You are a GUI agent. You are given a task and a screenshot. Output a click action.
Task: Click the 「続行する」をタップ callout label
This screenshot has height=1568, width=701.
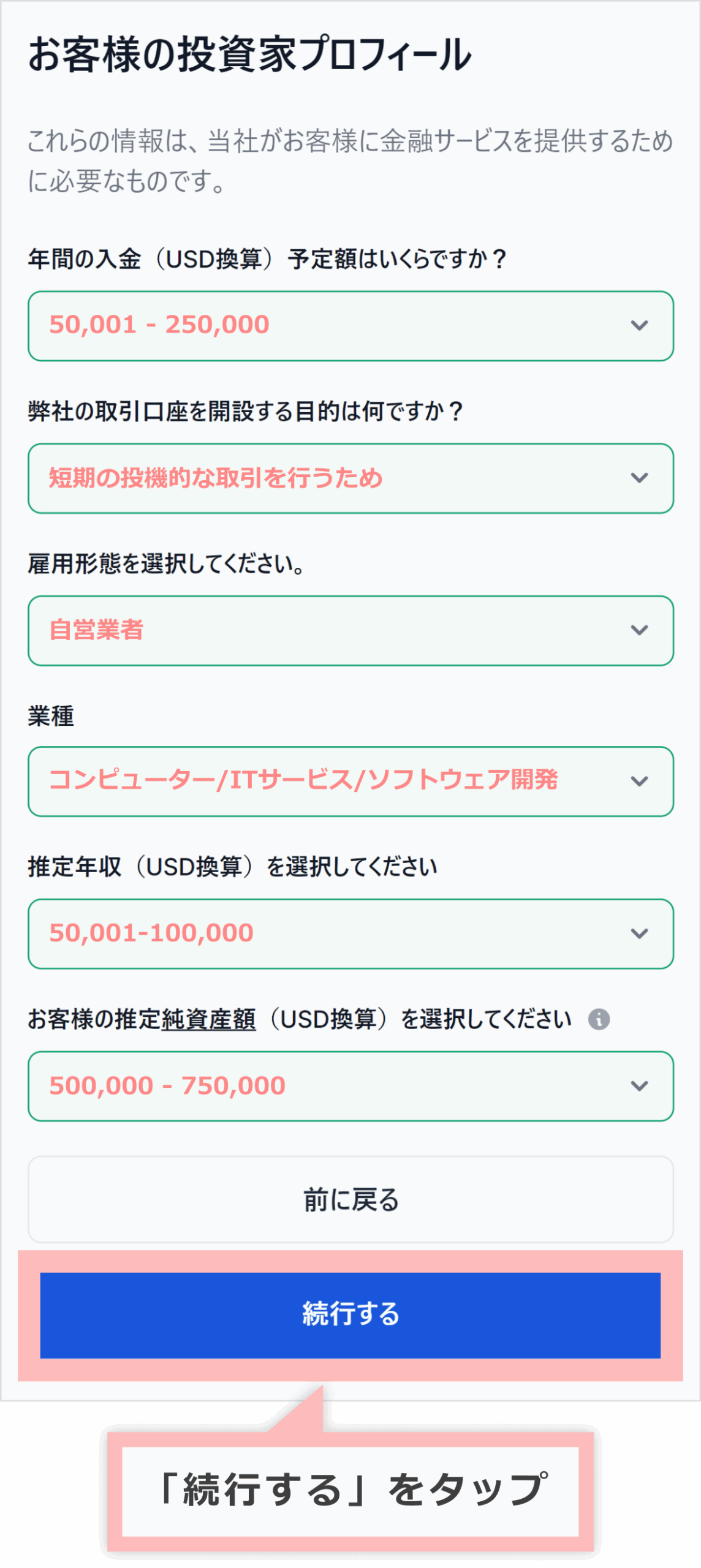click(x=351, y=1490)
